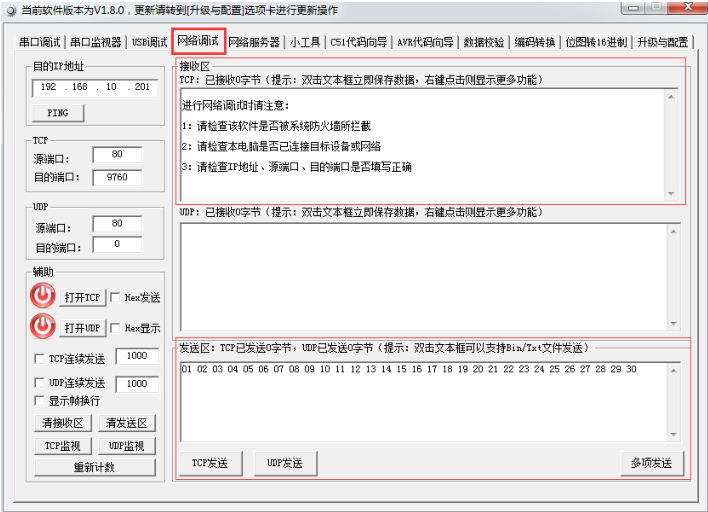
Task: Click the TCP发送 button
Action: pyautogui.click(x=210, y=463)
